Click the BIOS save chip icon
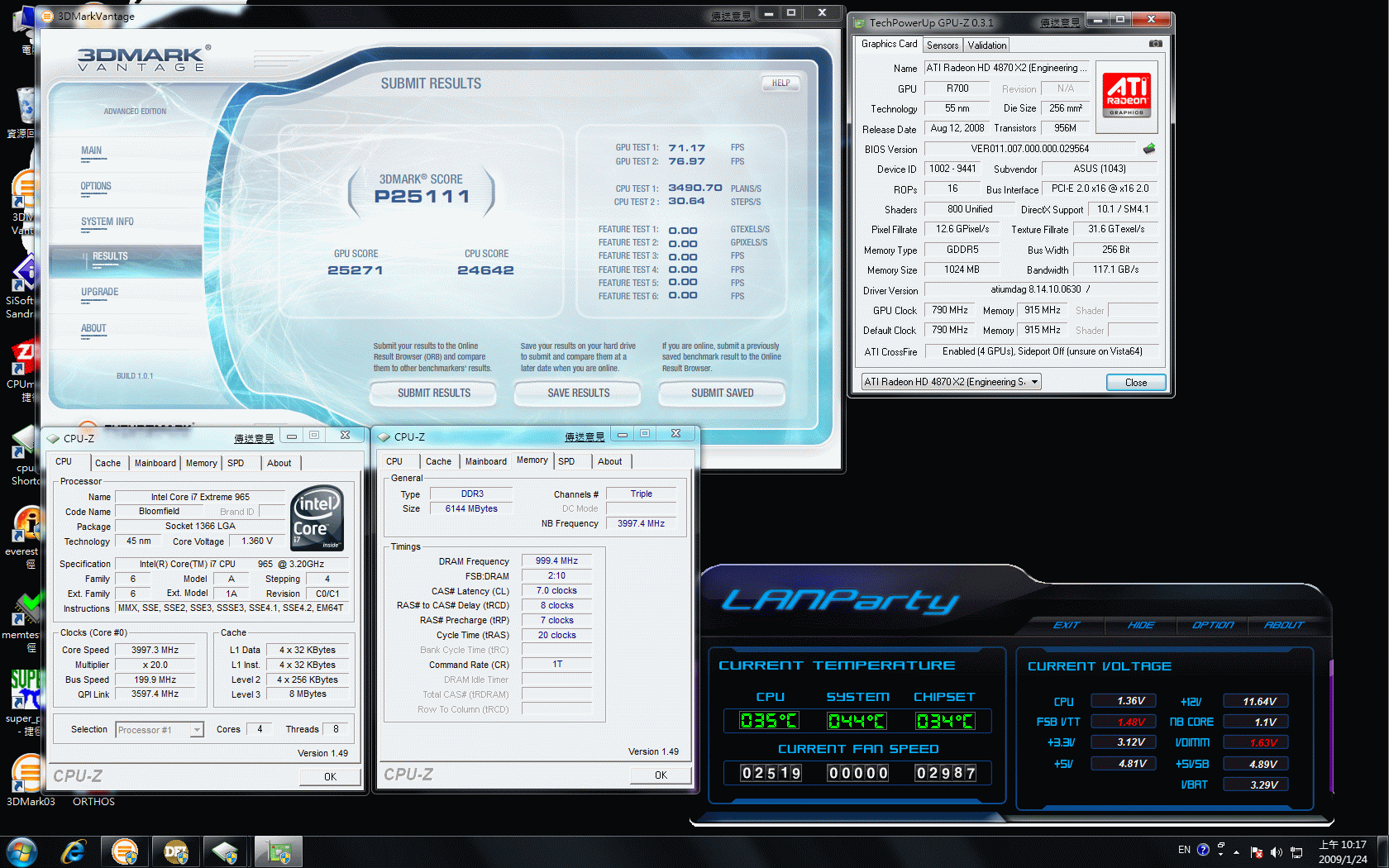This screenshot has width=1389, height=868. click(1148, 149)
